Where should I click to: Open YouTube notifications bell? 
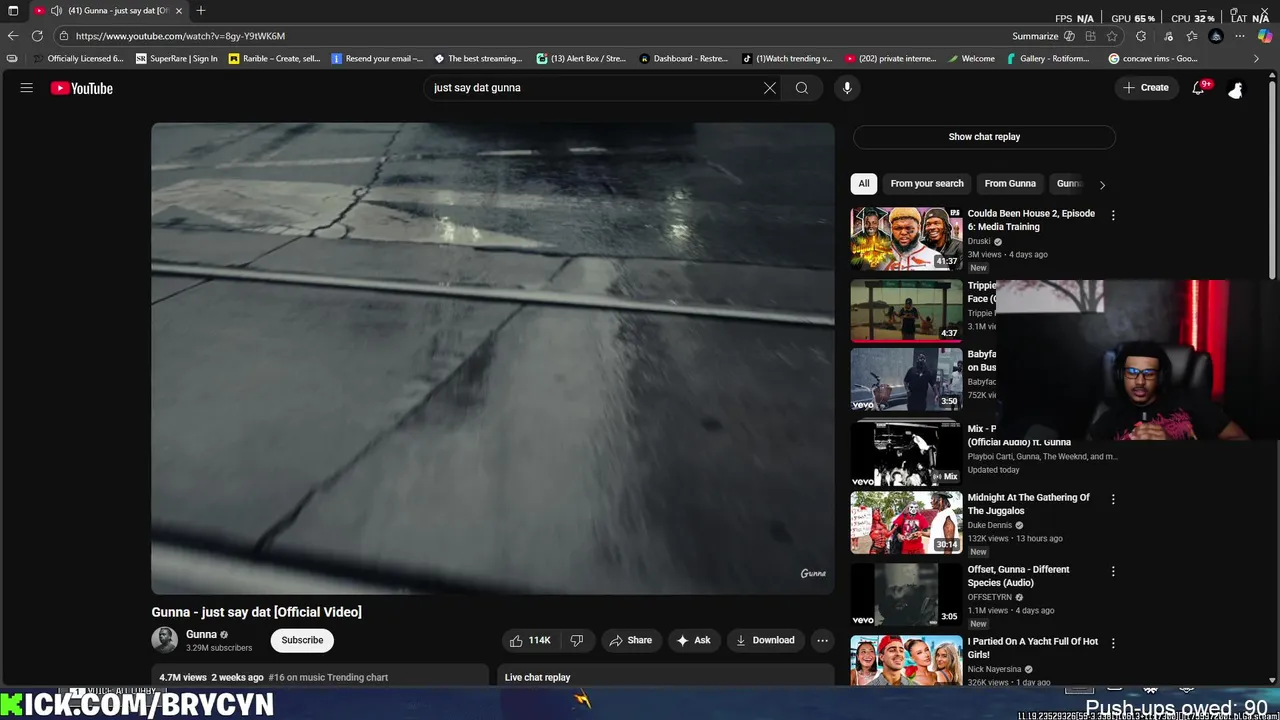1199,88
